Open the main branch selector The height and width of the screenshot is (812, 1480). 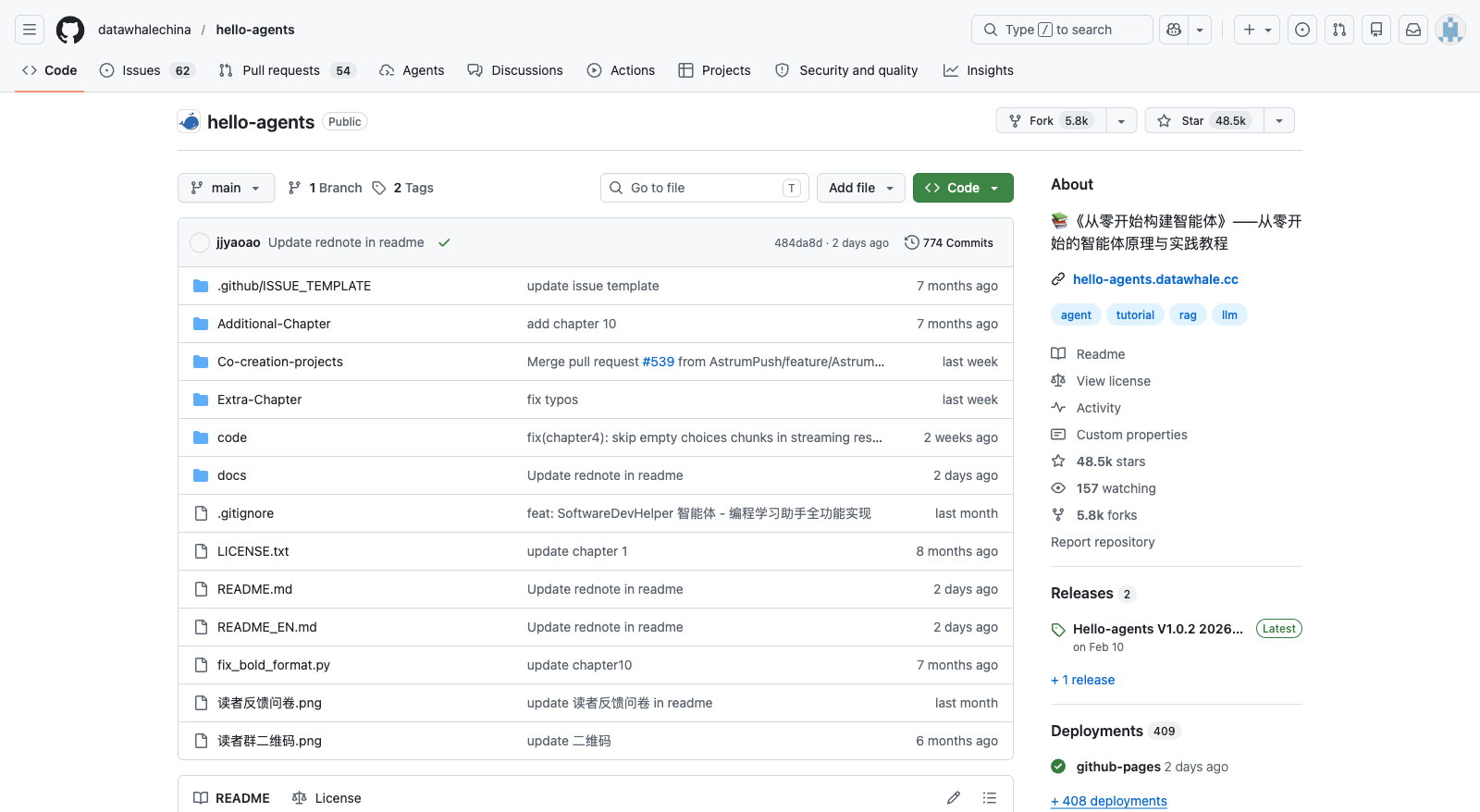coord(227,188)
